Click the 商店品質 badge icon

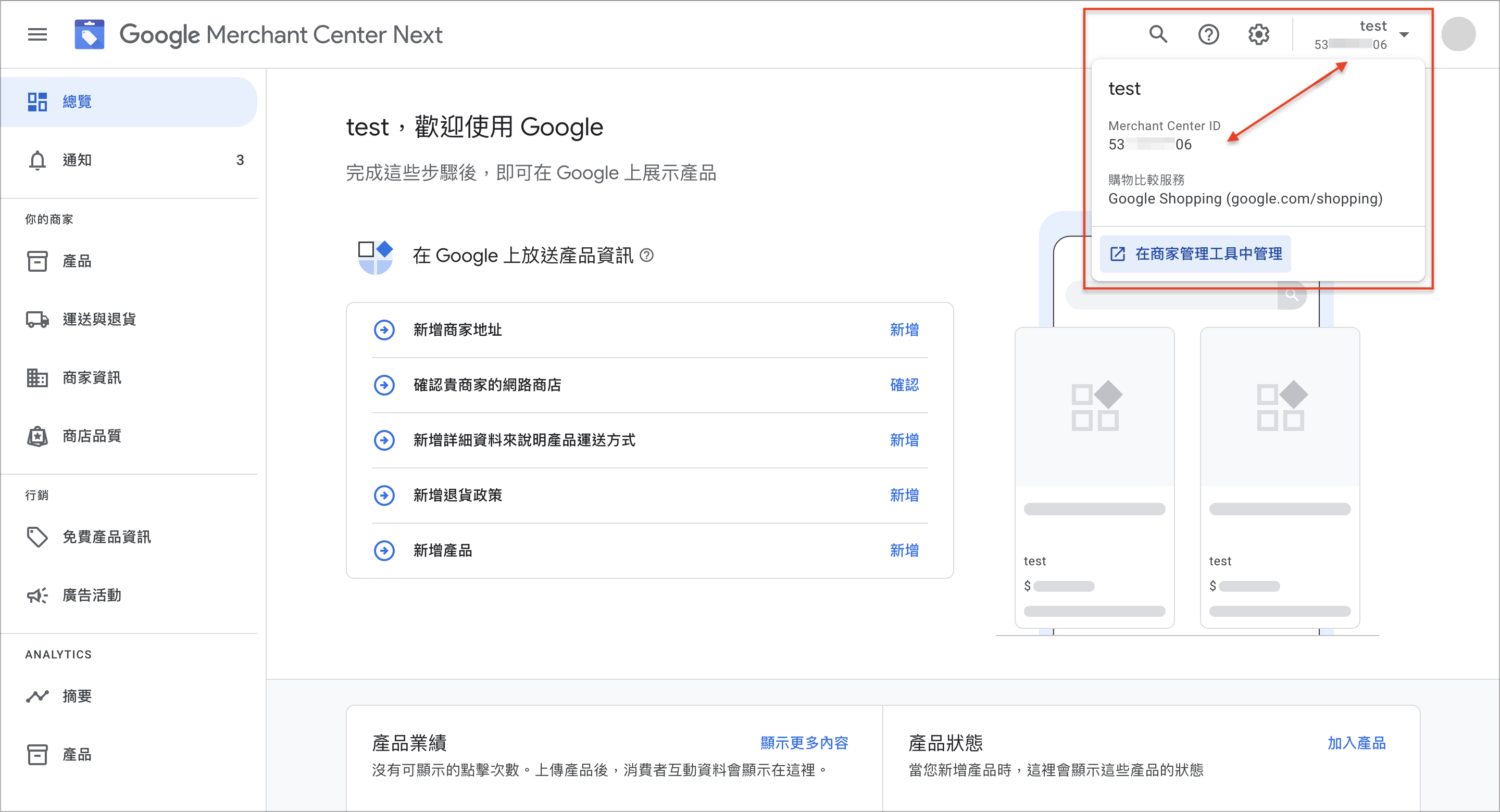(x=37, y=436)
